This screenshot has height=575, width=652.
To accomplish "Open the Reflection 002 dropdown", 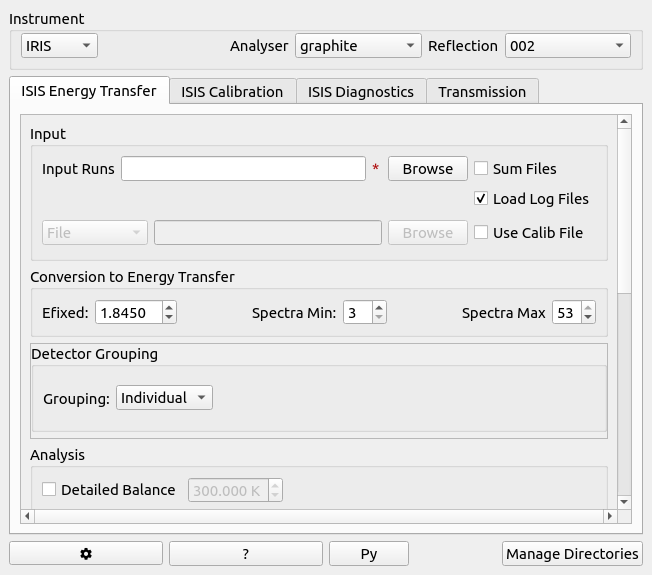I will tap(567, 46).
